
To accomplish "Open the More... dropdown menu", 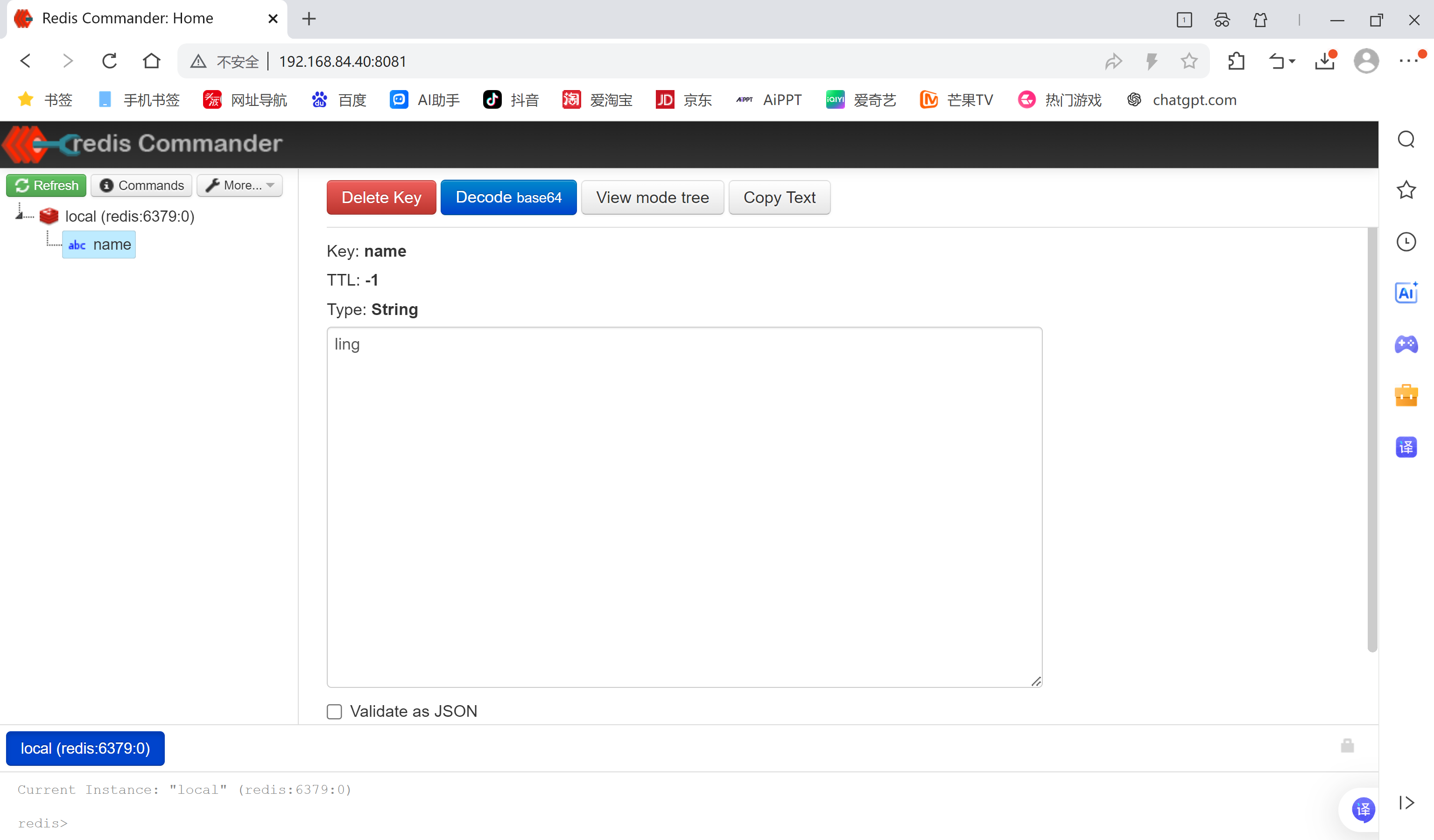I will 239,185.
